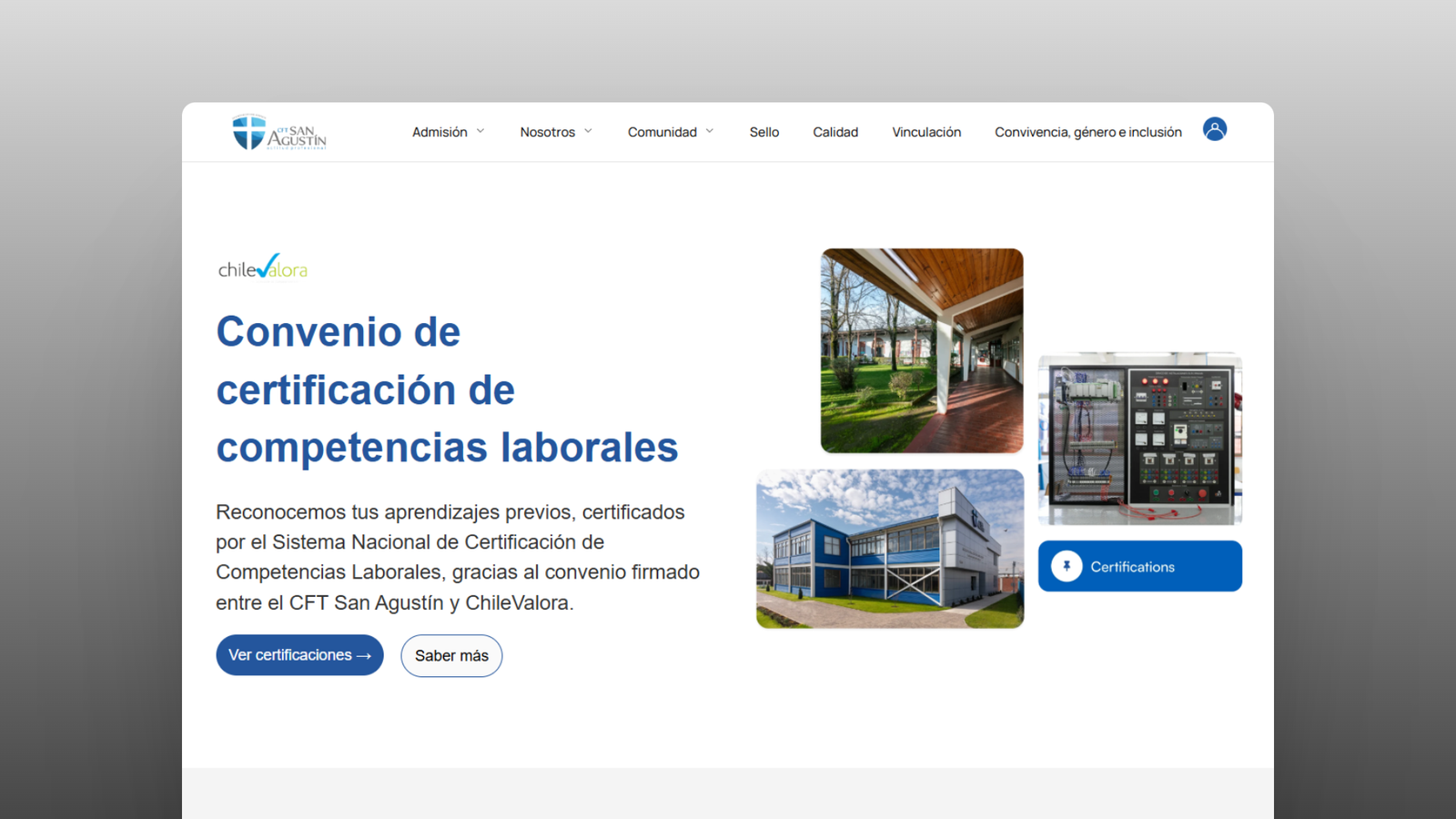Open the Admisión menu item

440,132
